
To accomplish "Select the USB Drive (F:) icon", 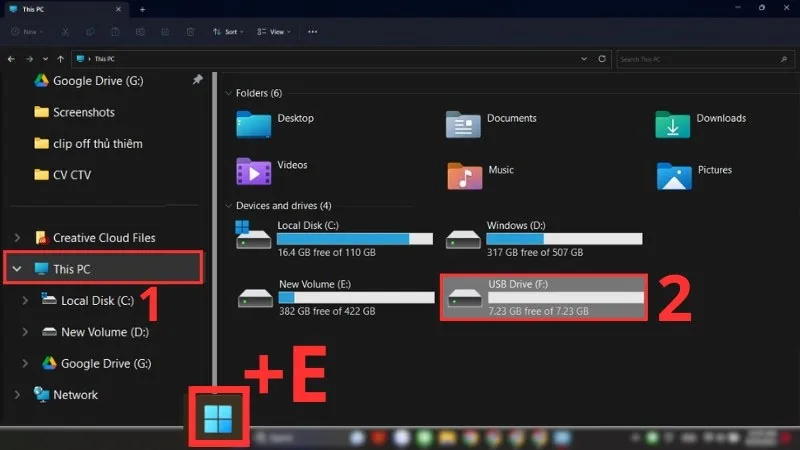I will point(464,297).
